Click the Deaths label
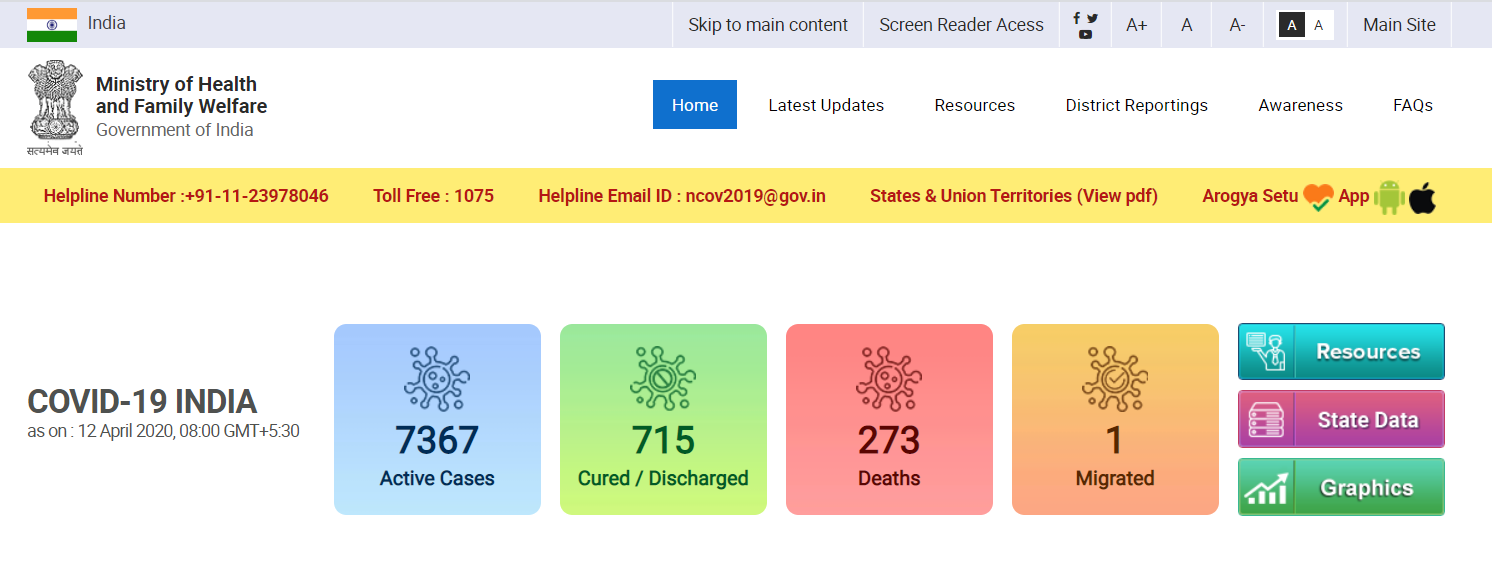 (889, 479)
